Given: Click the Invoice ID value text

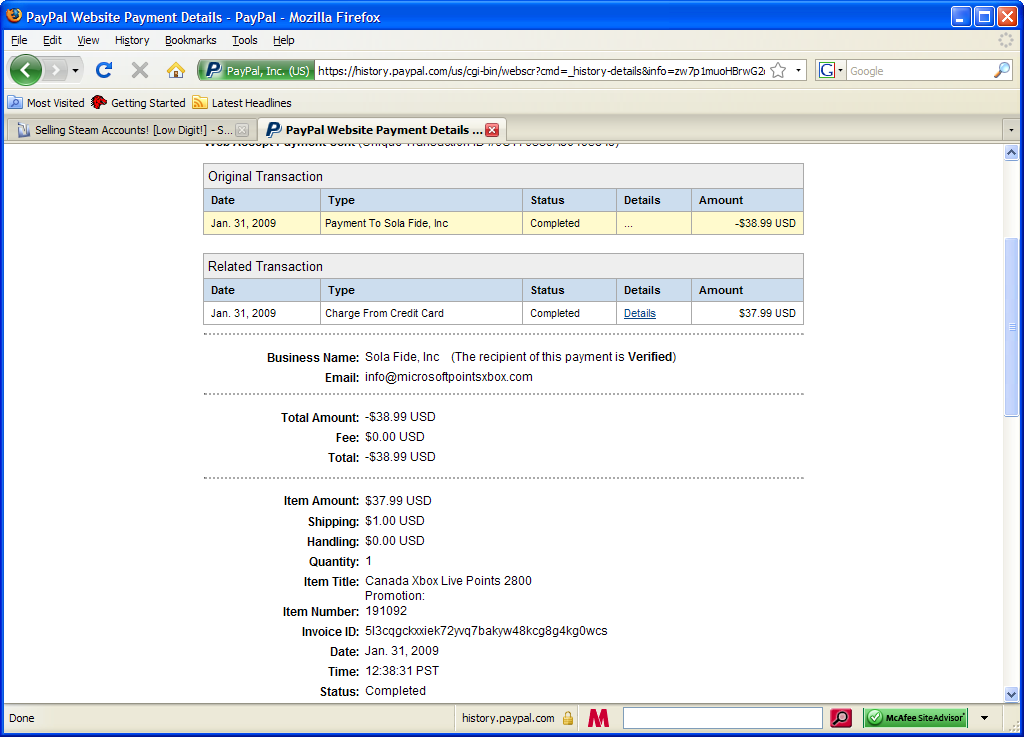Looking at the screenshot, I should pos(486,631).
